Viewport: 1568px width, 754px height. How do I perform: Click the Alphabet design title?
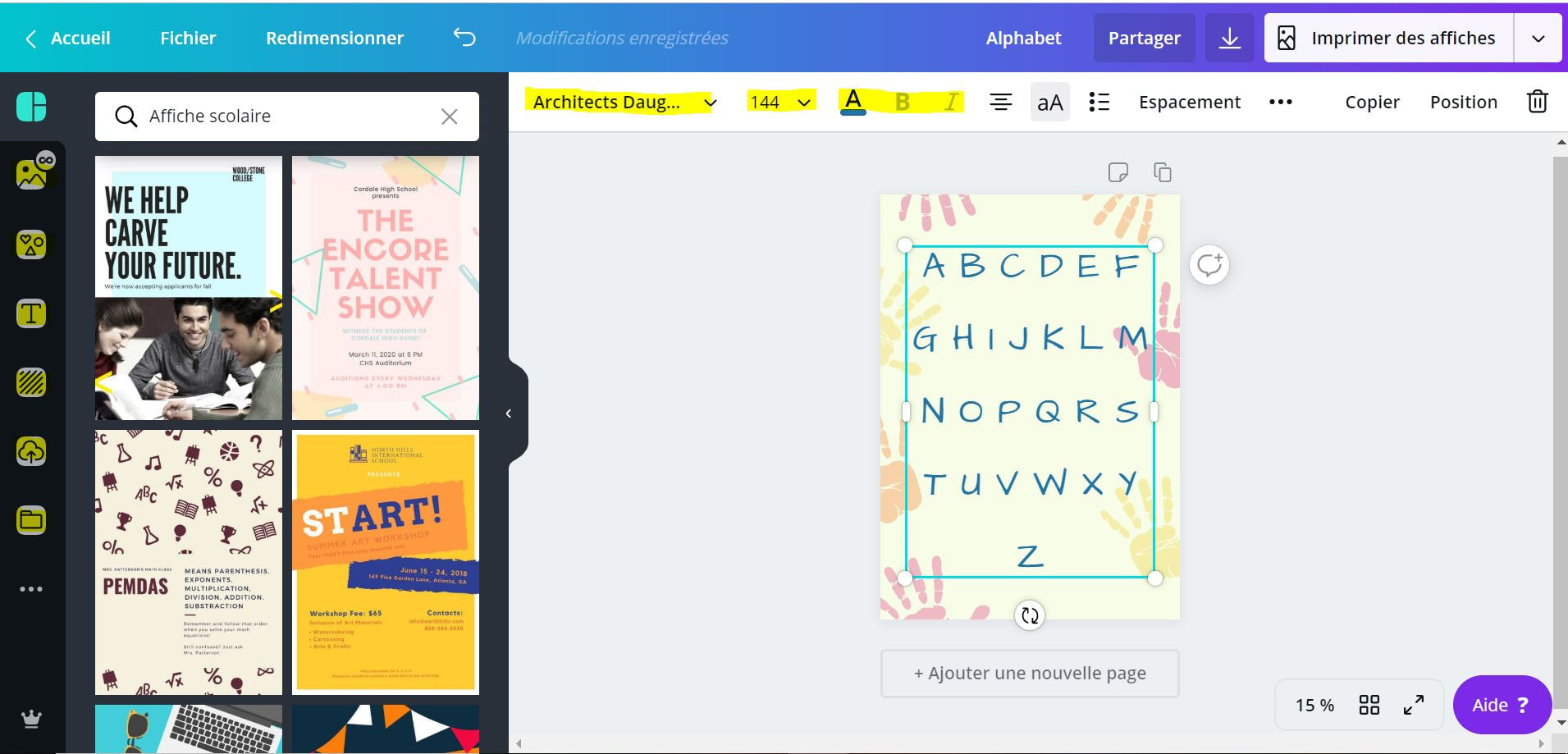pyautogui.click(x=1023, y=38)
